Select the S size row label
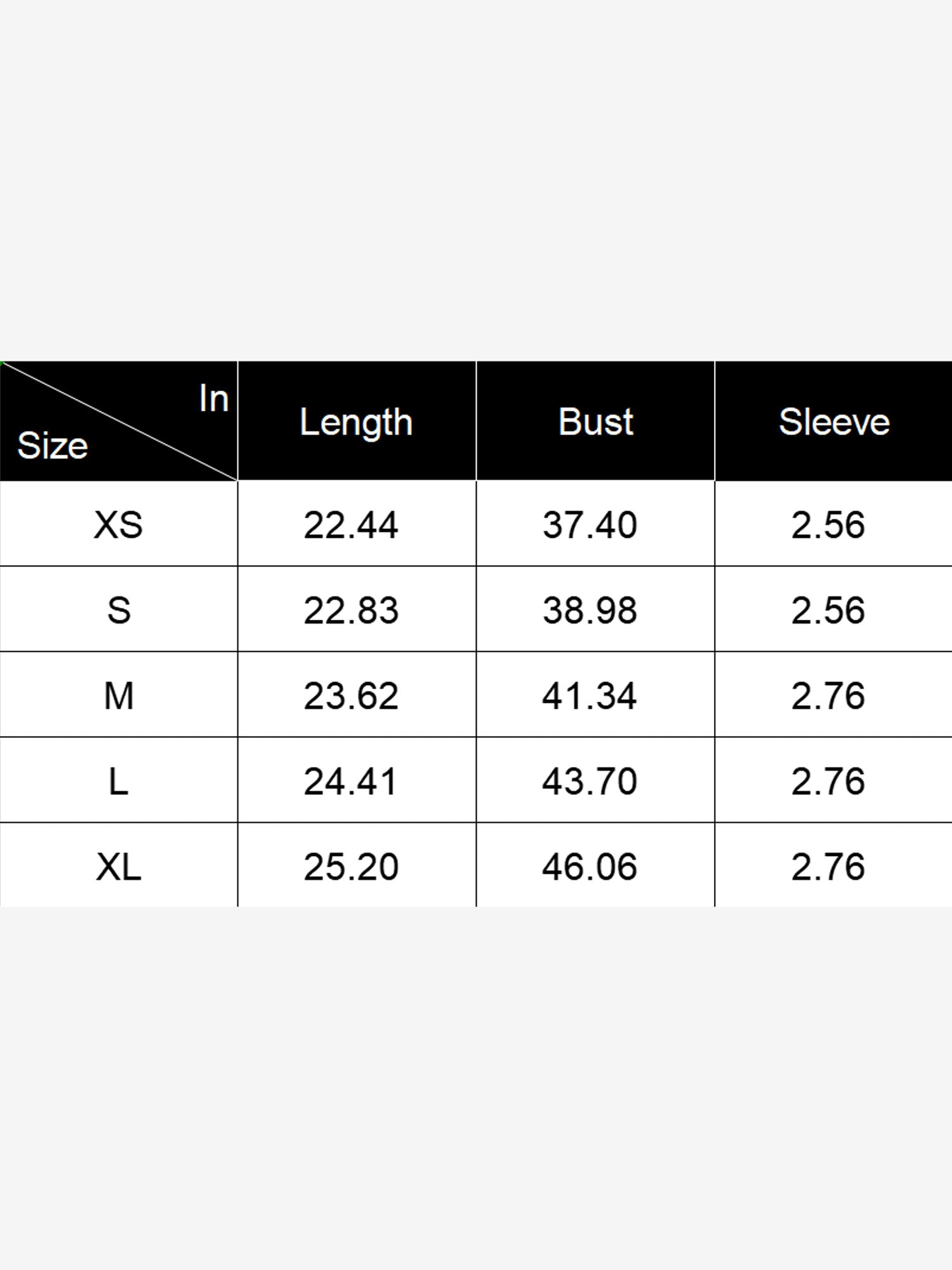Viewport: 952px width, 1270px height. tap(119, 610)
